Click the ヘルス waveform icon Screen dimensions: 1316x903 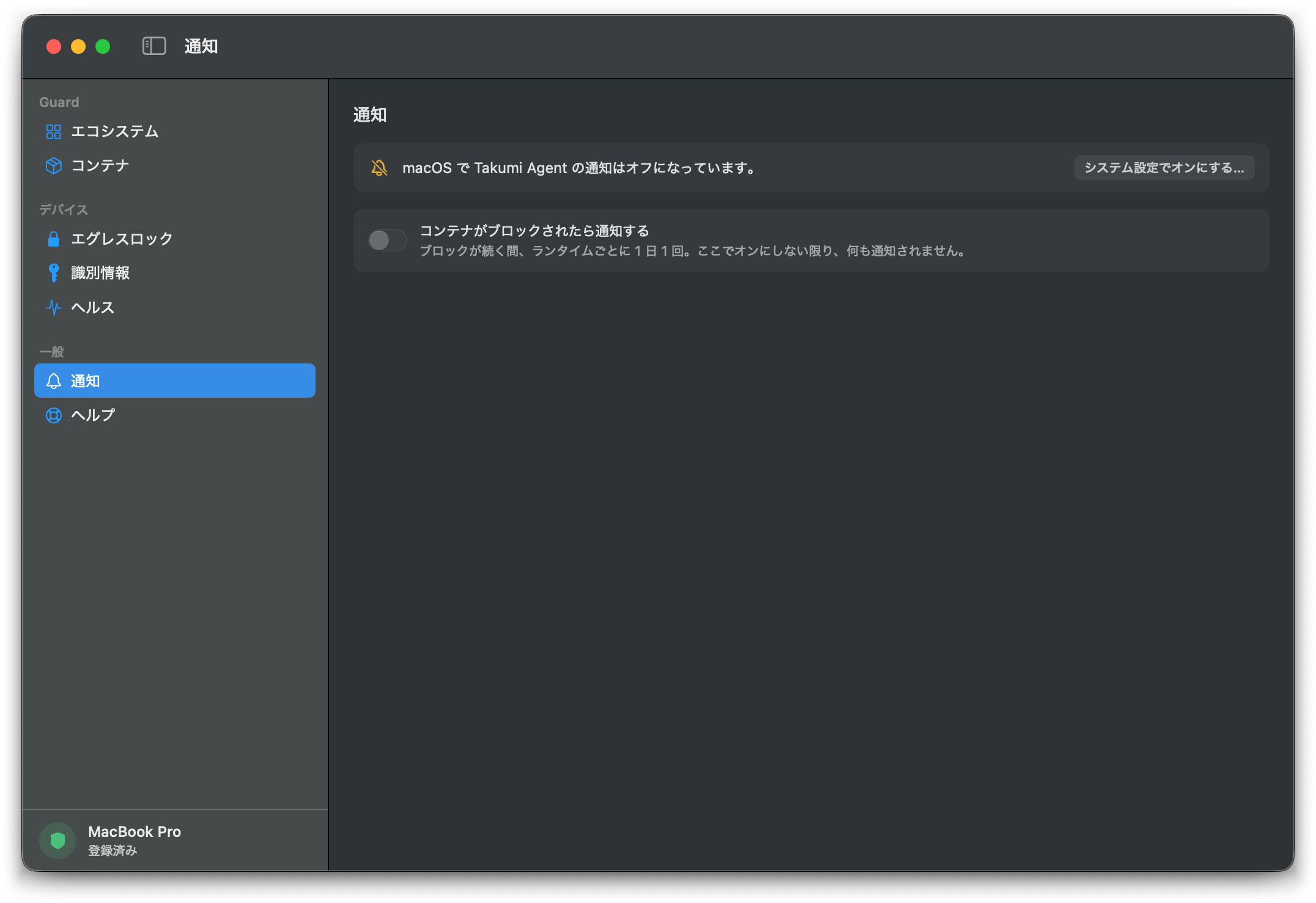pyautogui.click(x=54, y=307)
